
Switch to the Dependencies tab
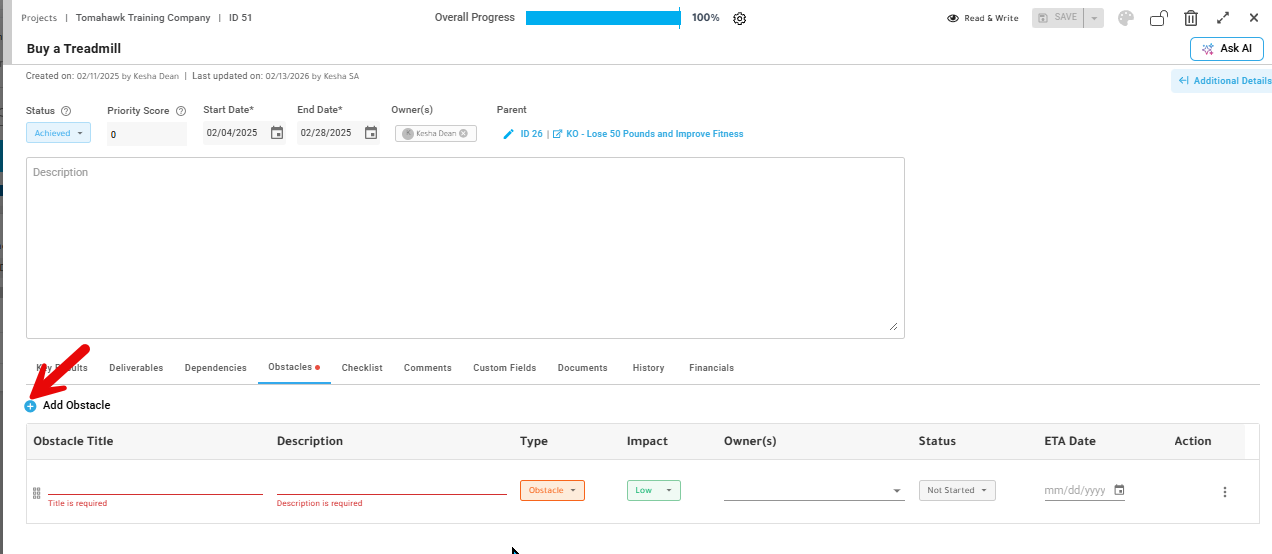(216, 368)
